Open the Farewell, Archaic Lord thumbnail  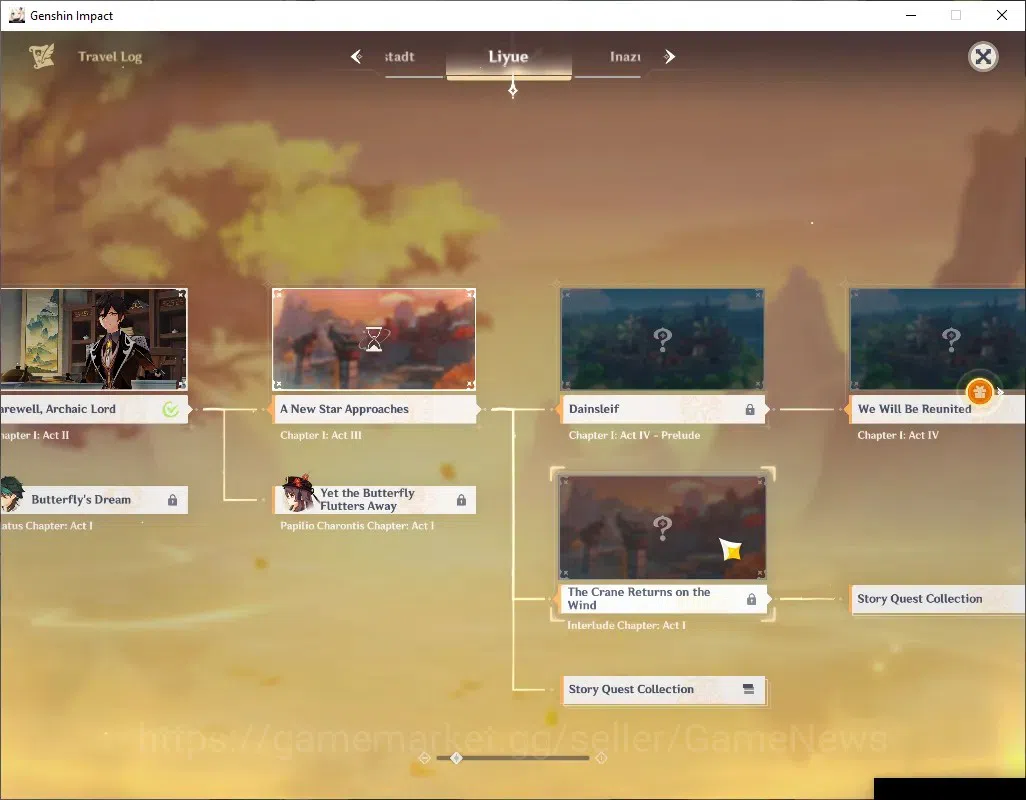tap(94, 339)
